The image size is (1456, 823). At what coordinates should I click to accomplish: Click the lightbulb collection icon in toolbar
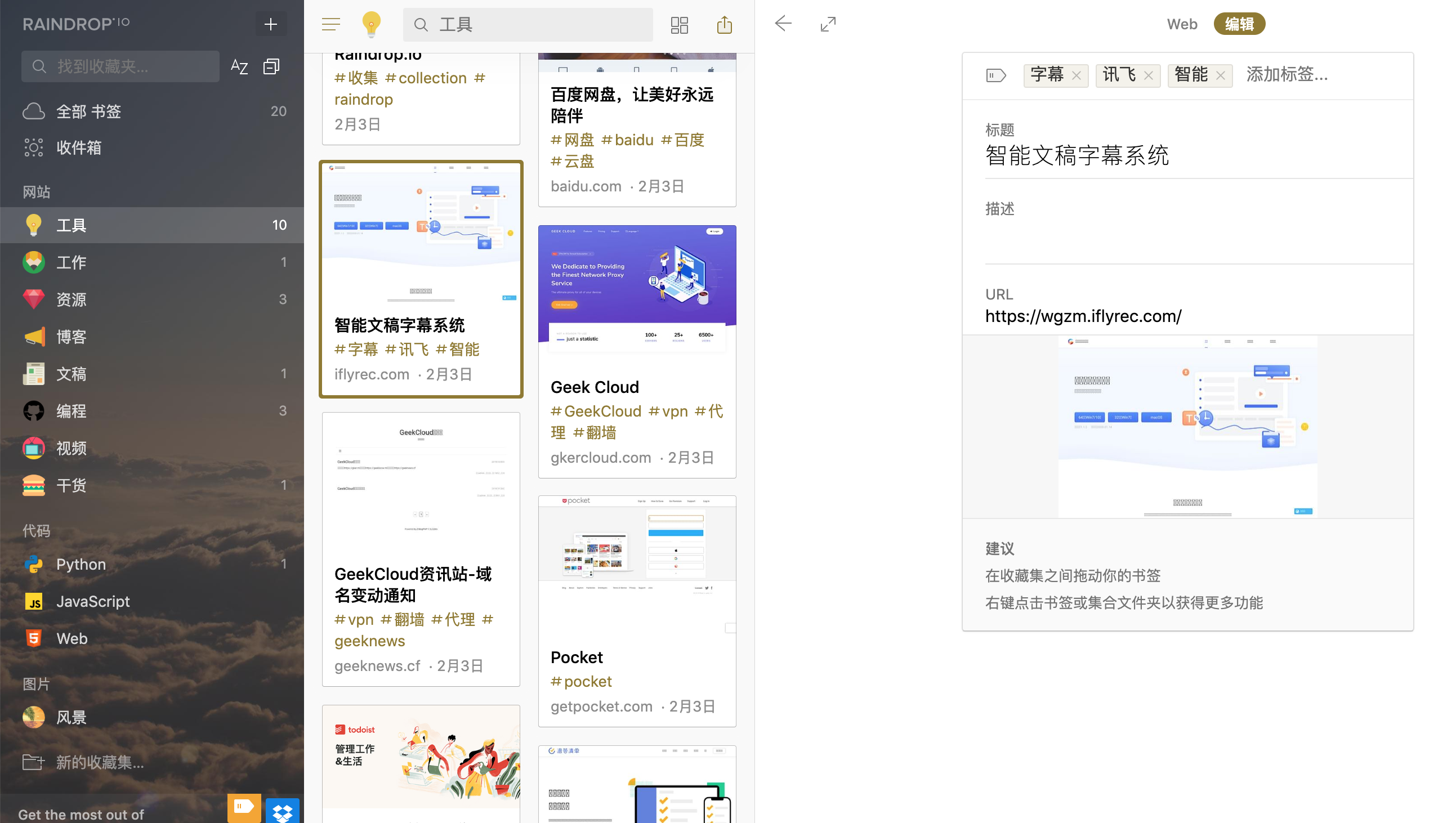tap(372, 24)
